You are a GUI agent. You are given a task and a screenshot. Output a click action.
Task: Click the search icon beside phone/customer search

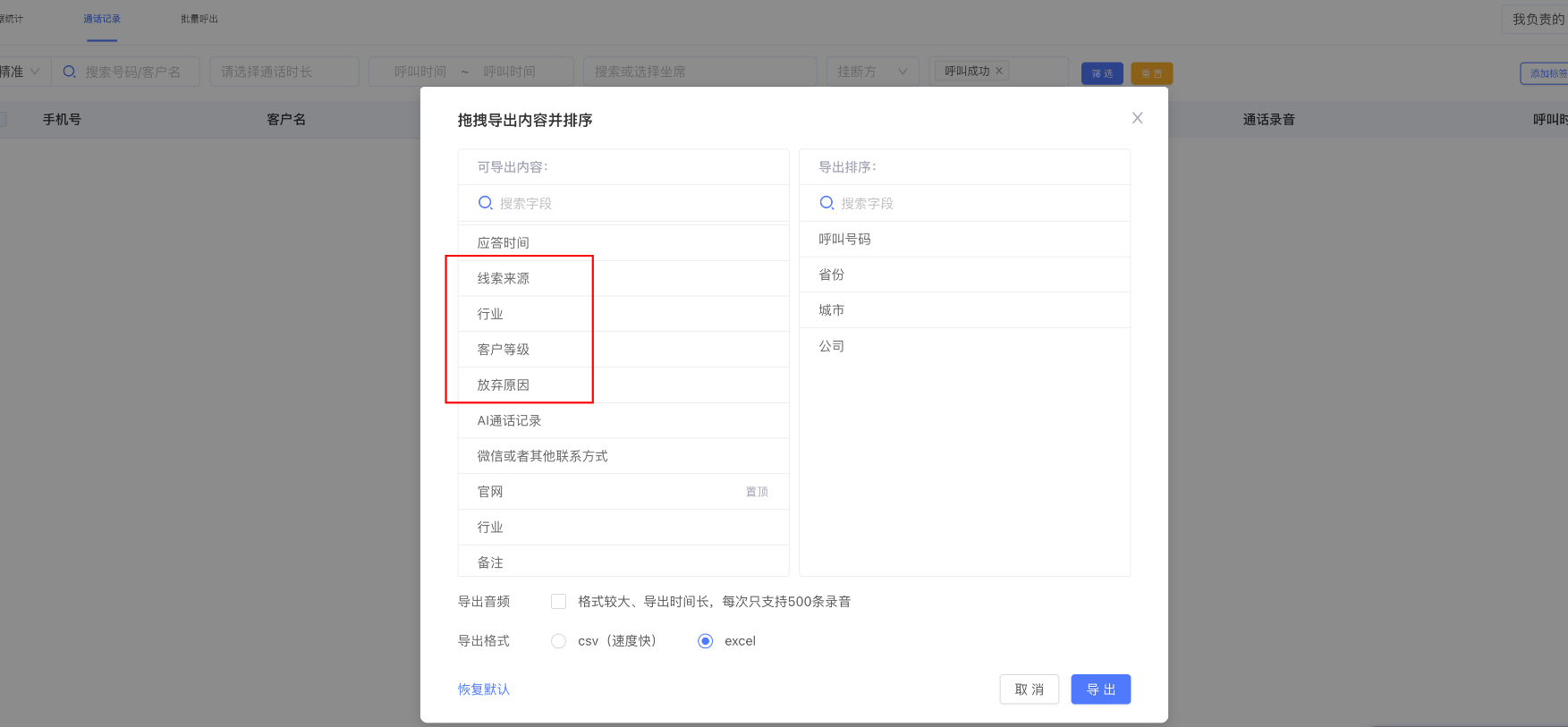(69, 72)
